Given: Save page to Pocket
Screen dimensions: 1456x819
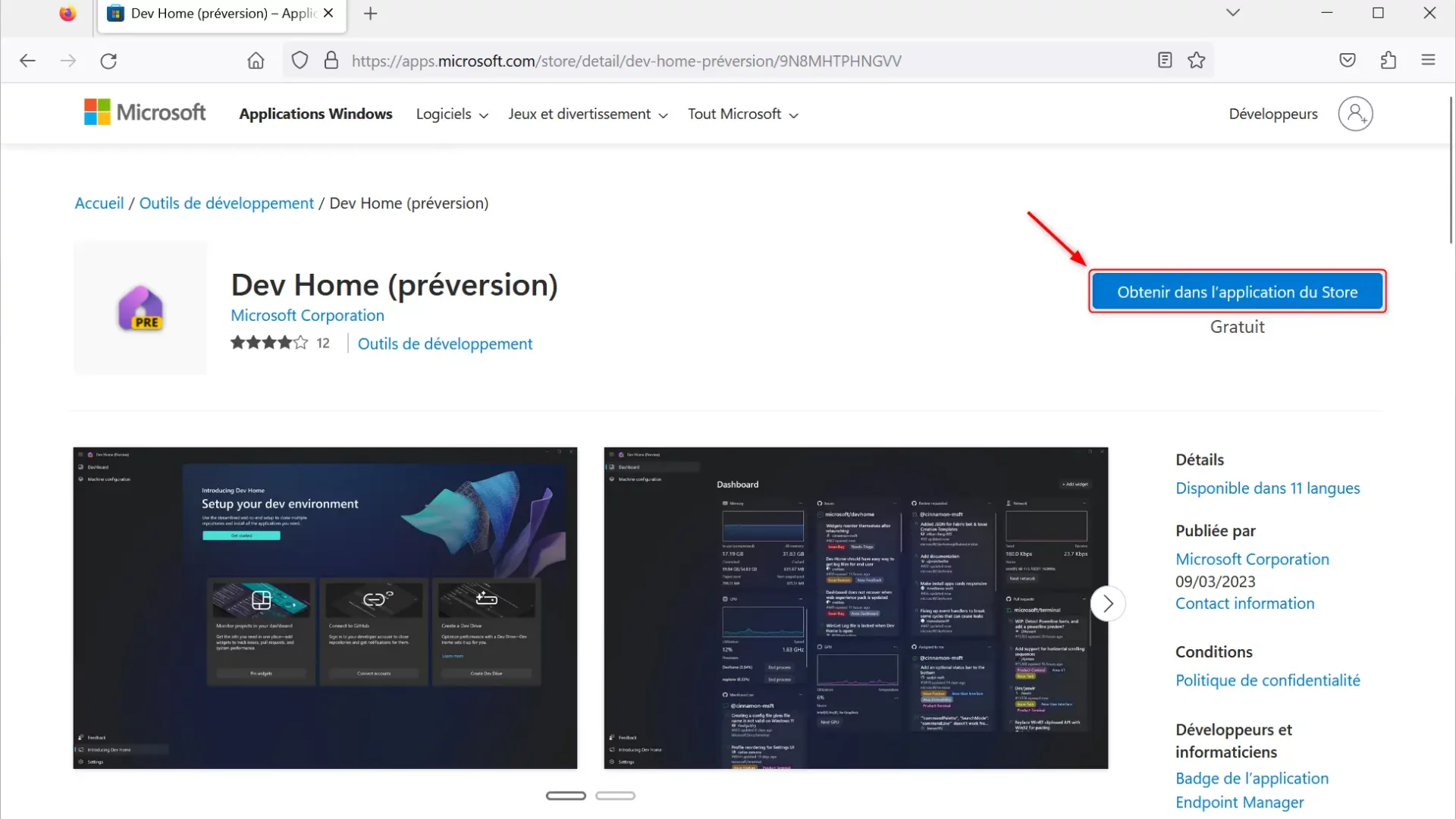Looking at the screenshot, I should (1348, 61).
